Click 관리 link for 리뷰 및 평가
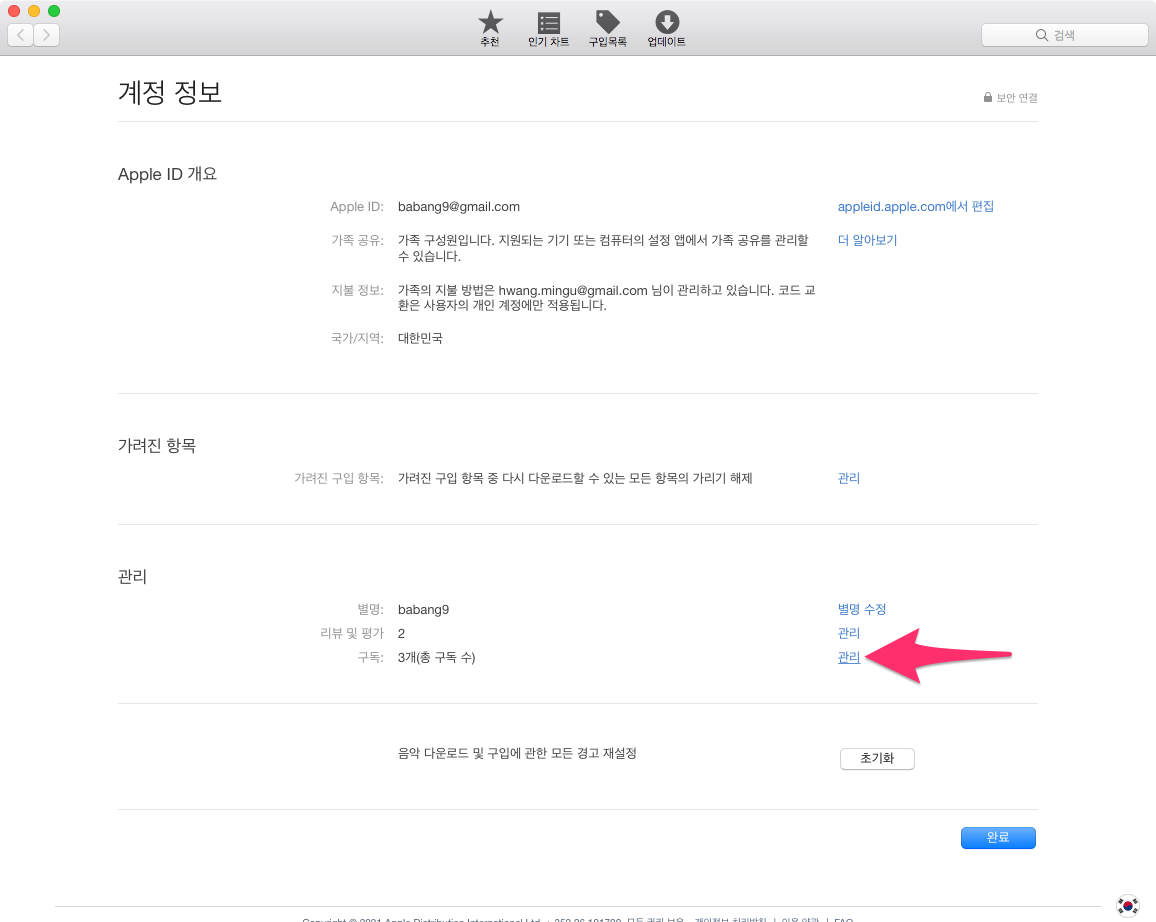The height and width of the screenshot is (922, 1156). pyautogui.click(x=849, y=633)
